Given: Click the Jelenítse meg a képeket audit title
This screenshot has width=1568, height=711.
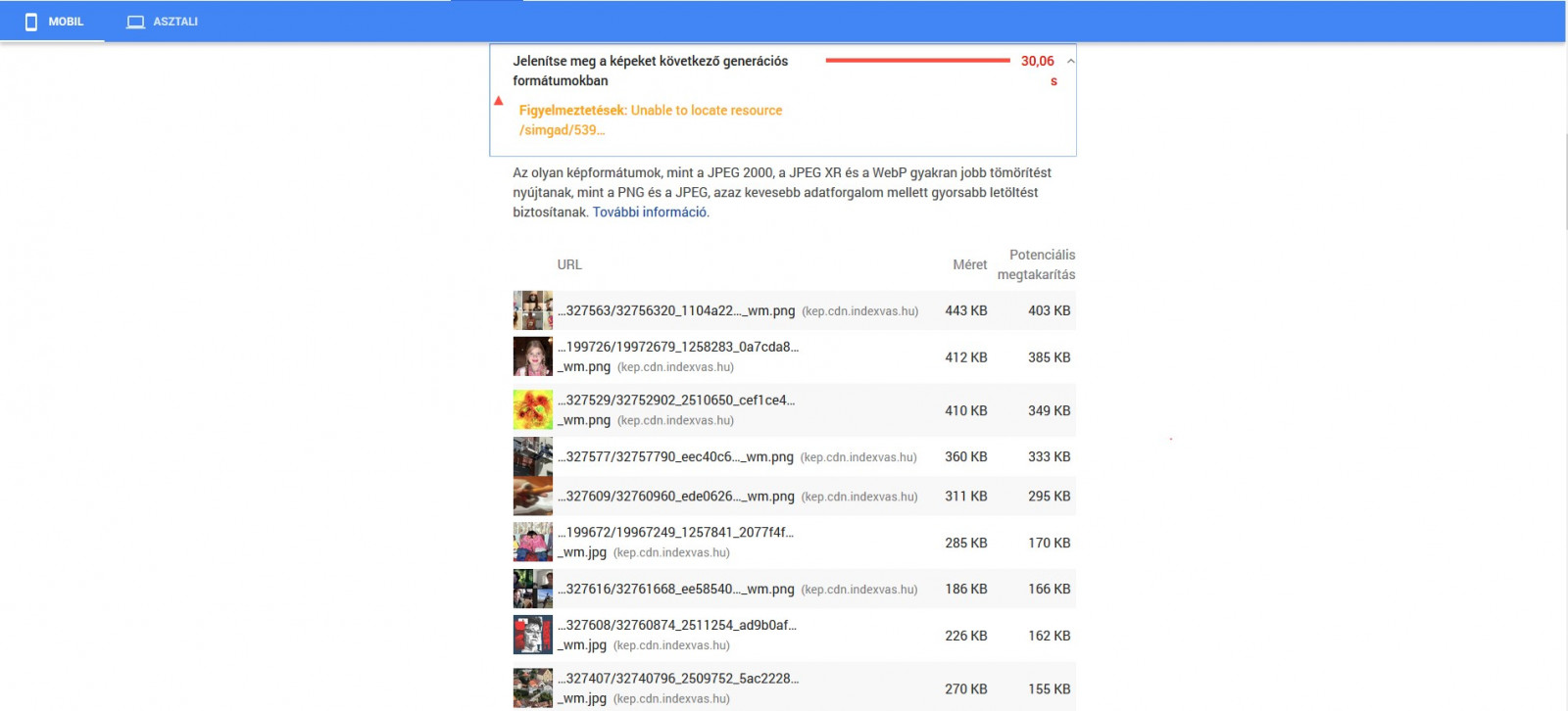Looking at the screenshot, I should click(x=650, y=71).
